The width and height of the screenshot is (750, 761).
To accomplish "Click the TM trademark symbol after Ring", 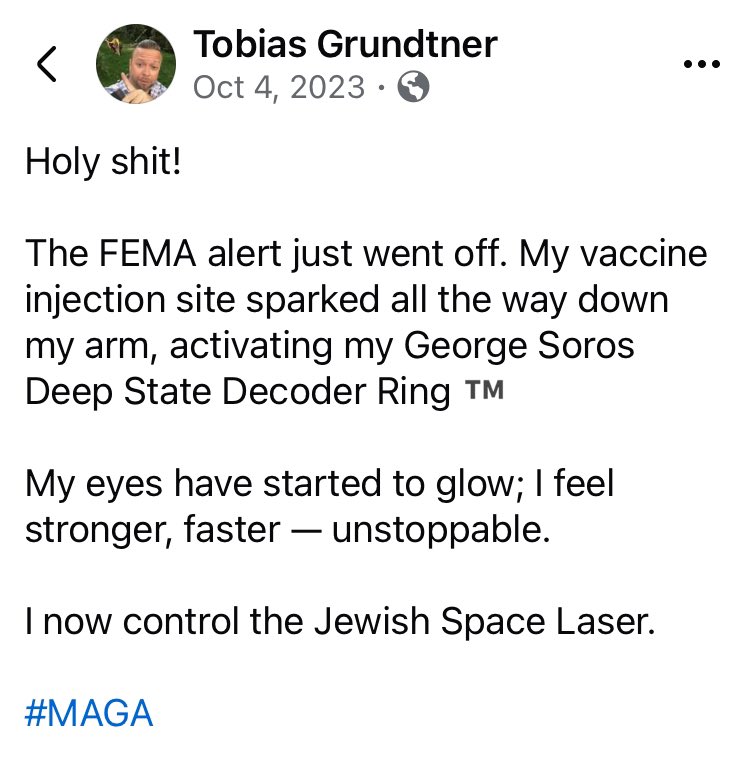I will [484, 390].
